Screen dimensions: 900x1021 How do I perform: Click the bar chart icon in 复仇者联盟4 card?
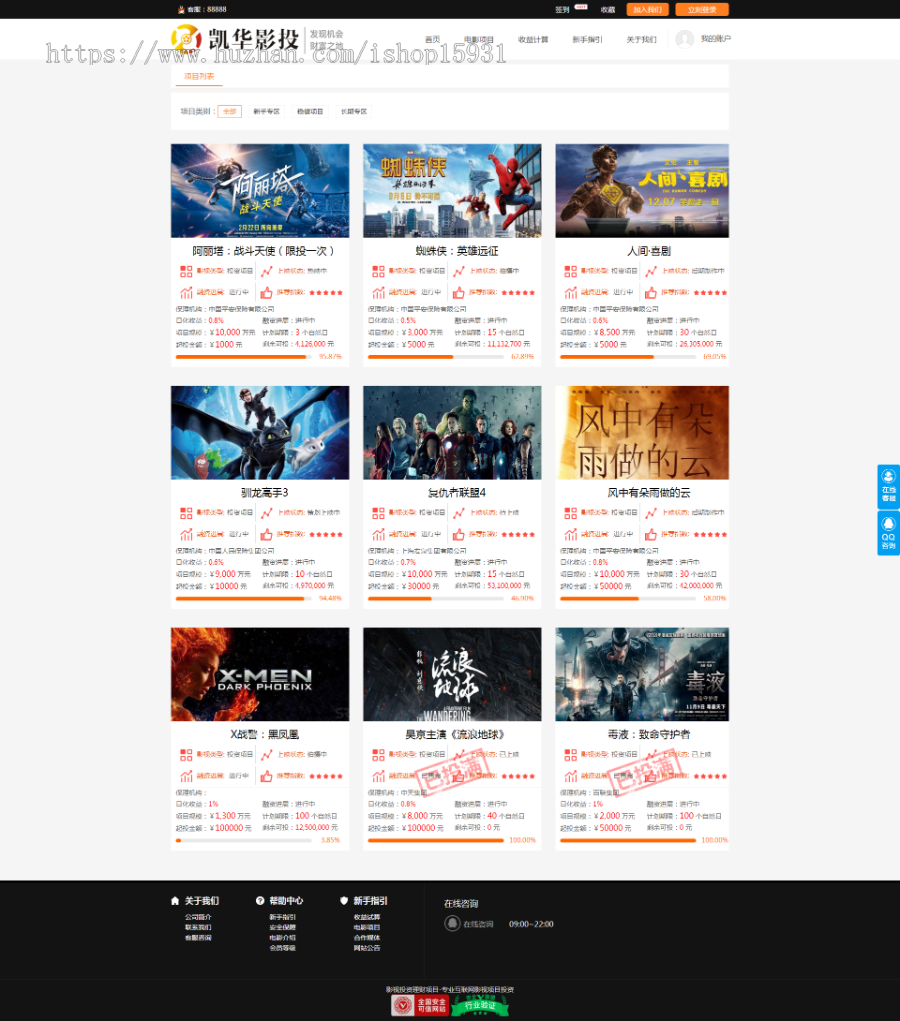tap(378, 535)
